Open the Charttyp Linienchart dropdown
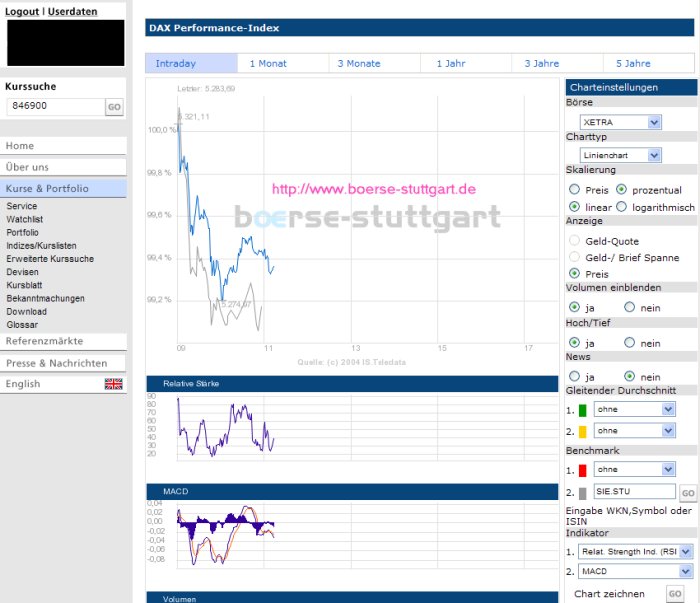700x603 pixels. [621, 155]
